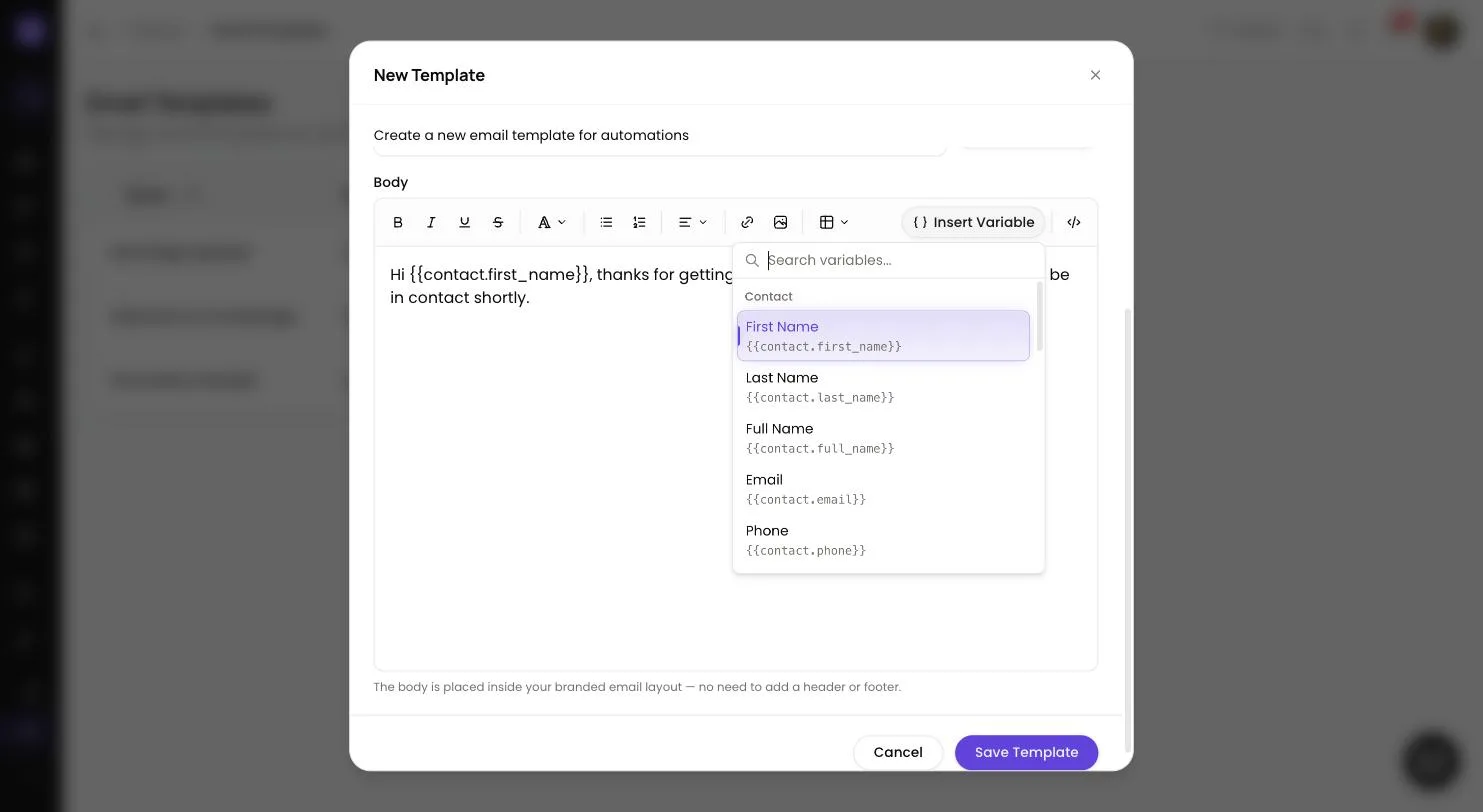Pick the Email variable option

883,489
